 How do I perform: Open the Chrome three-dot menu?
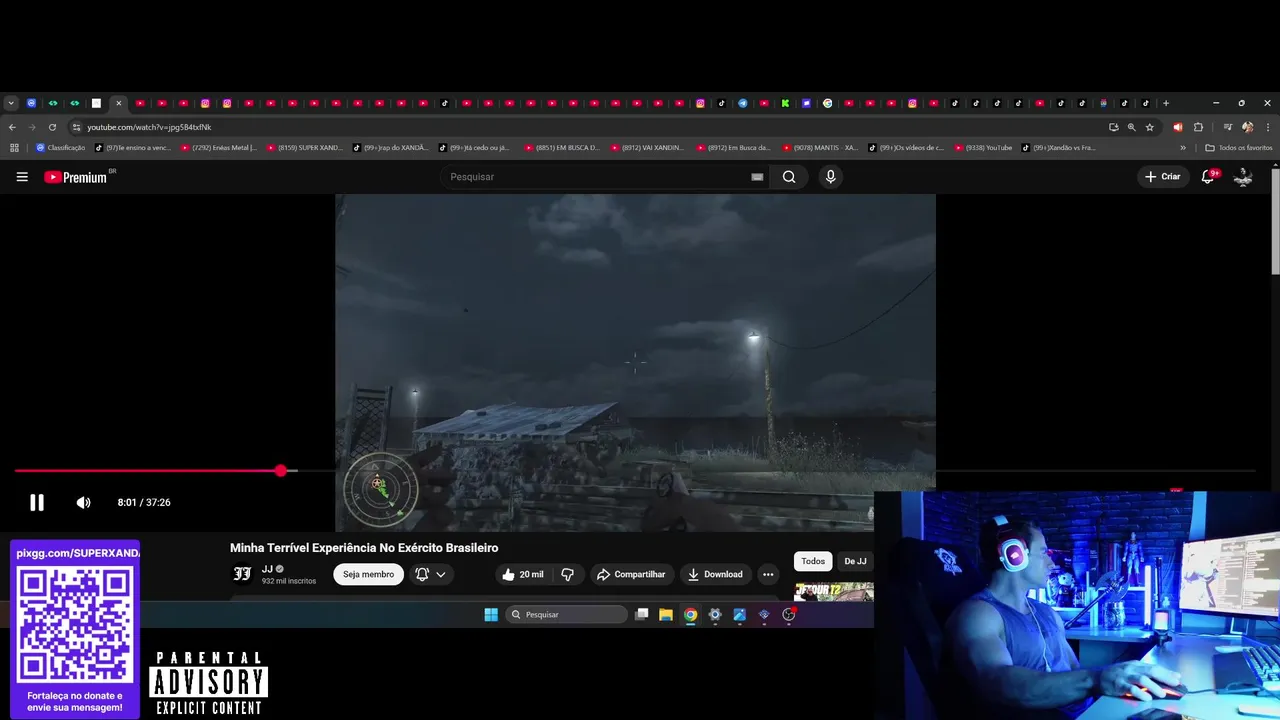[x=1267, y=127]
